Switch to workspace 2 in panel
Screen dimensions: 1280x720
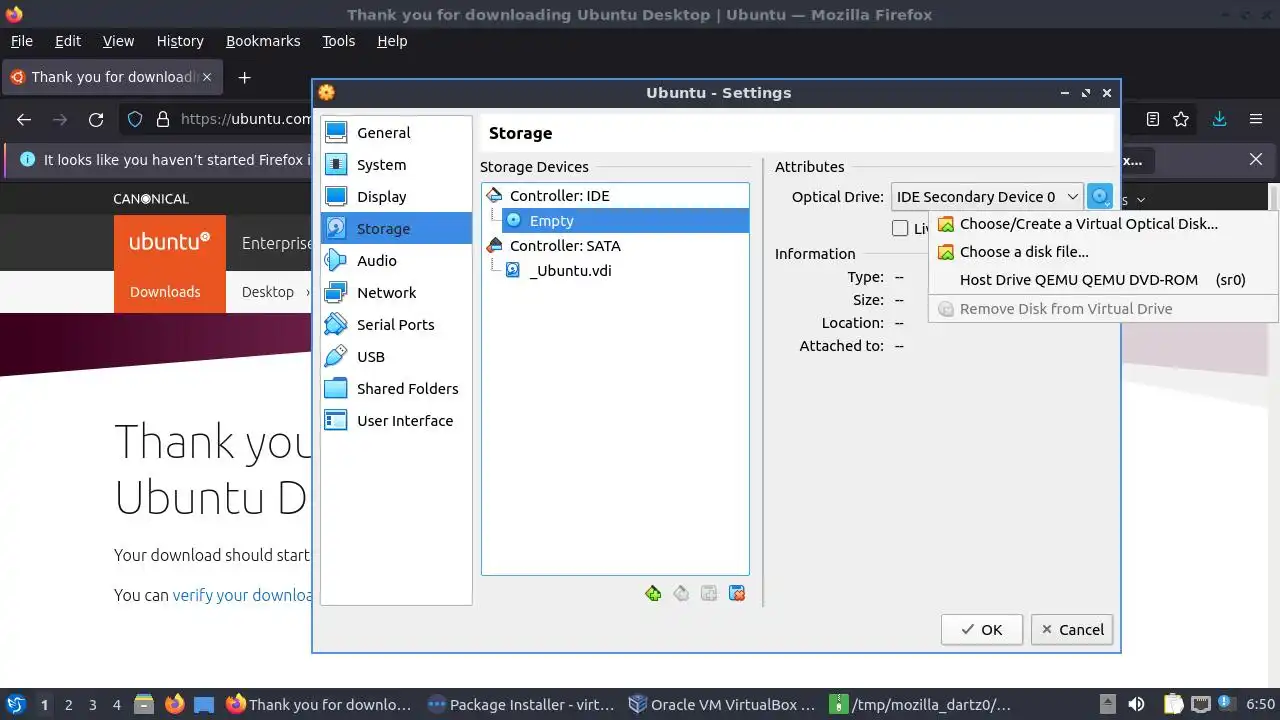pyautogui.click(x=68, y=704)
